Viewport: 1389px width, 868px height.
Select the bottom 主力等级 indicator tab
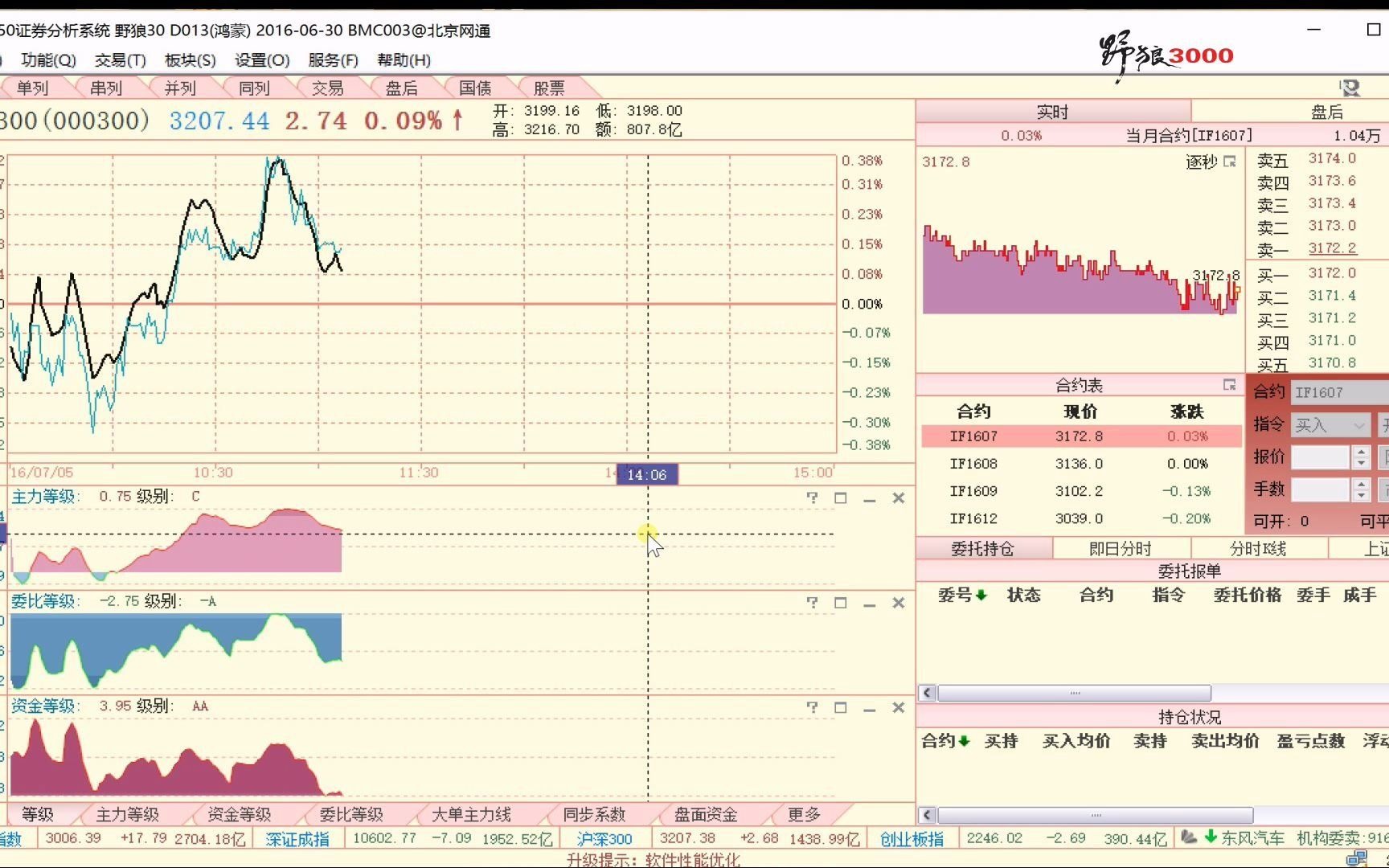128,814
